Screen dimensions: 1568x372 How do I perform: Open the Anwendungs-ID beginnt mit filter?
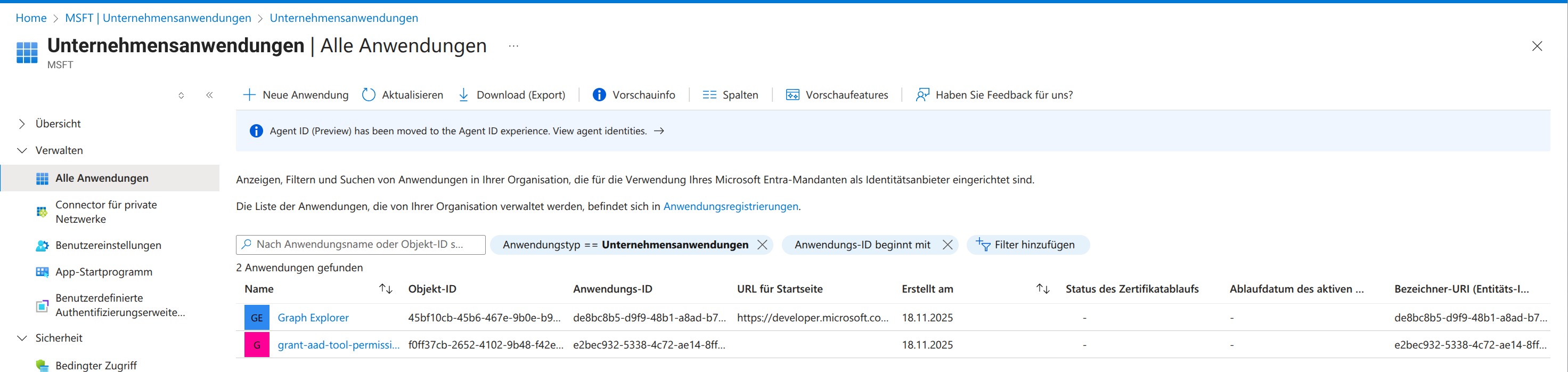point(862,245)
